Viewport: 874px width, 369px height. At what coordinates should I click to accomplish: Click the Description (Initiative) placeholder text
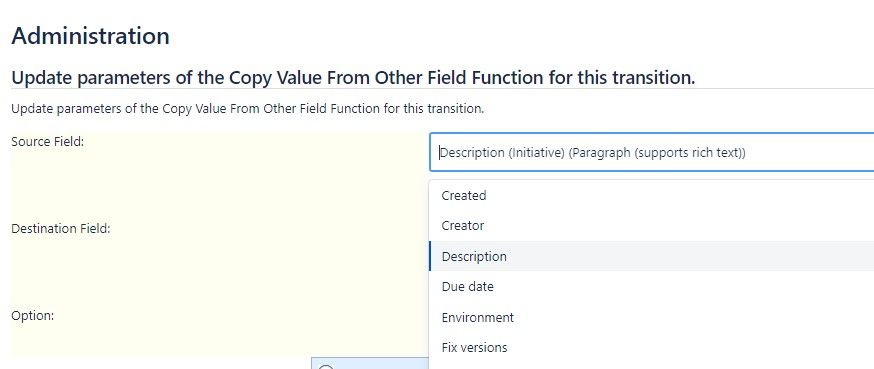point(593,153)
